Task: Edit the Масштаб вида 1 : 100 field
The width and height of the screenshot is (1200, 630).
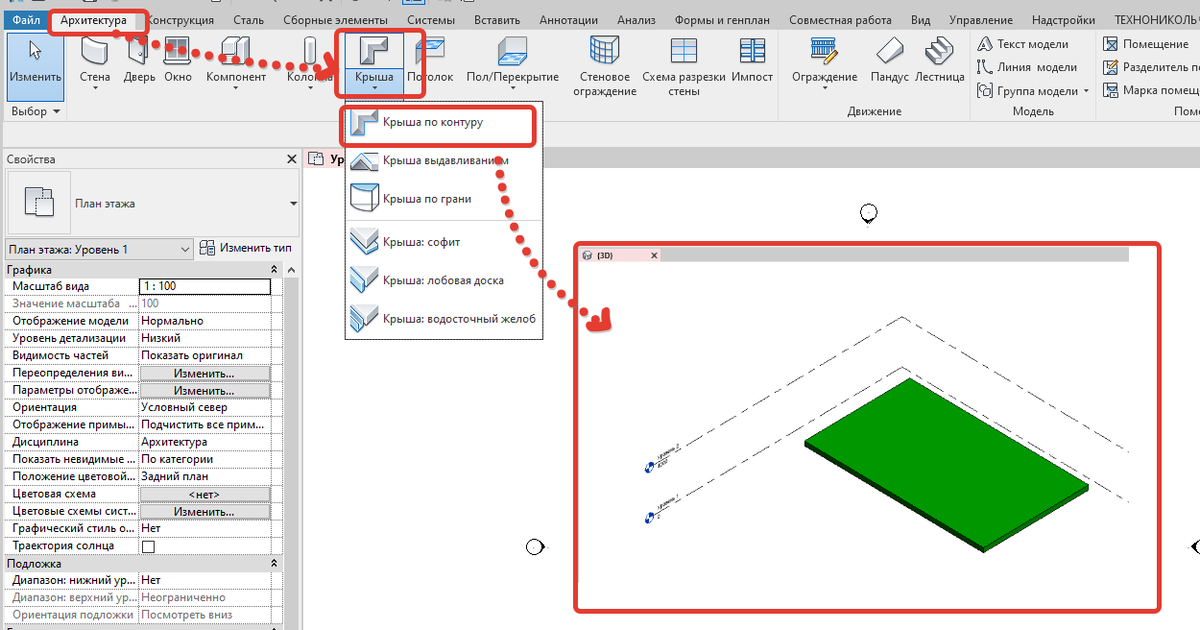Action: click(x=204, y=286)
